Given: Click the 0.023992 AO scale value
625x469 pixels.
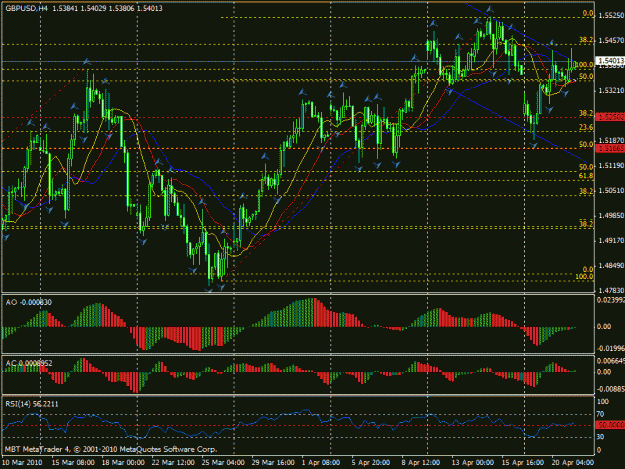Looking at the screenshot, I should (x=611, y=300).
